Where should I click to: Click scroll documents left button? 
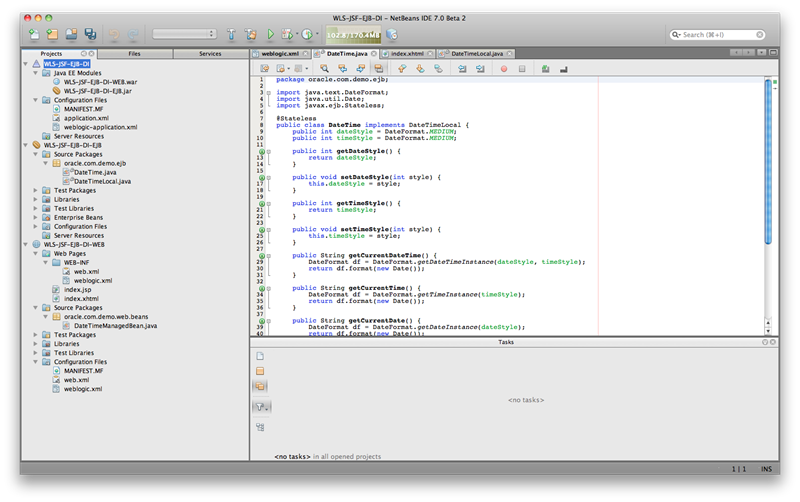coord(736,53)
